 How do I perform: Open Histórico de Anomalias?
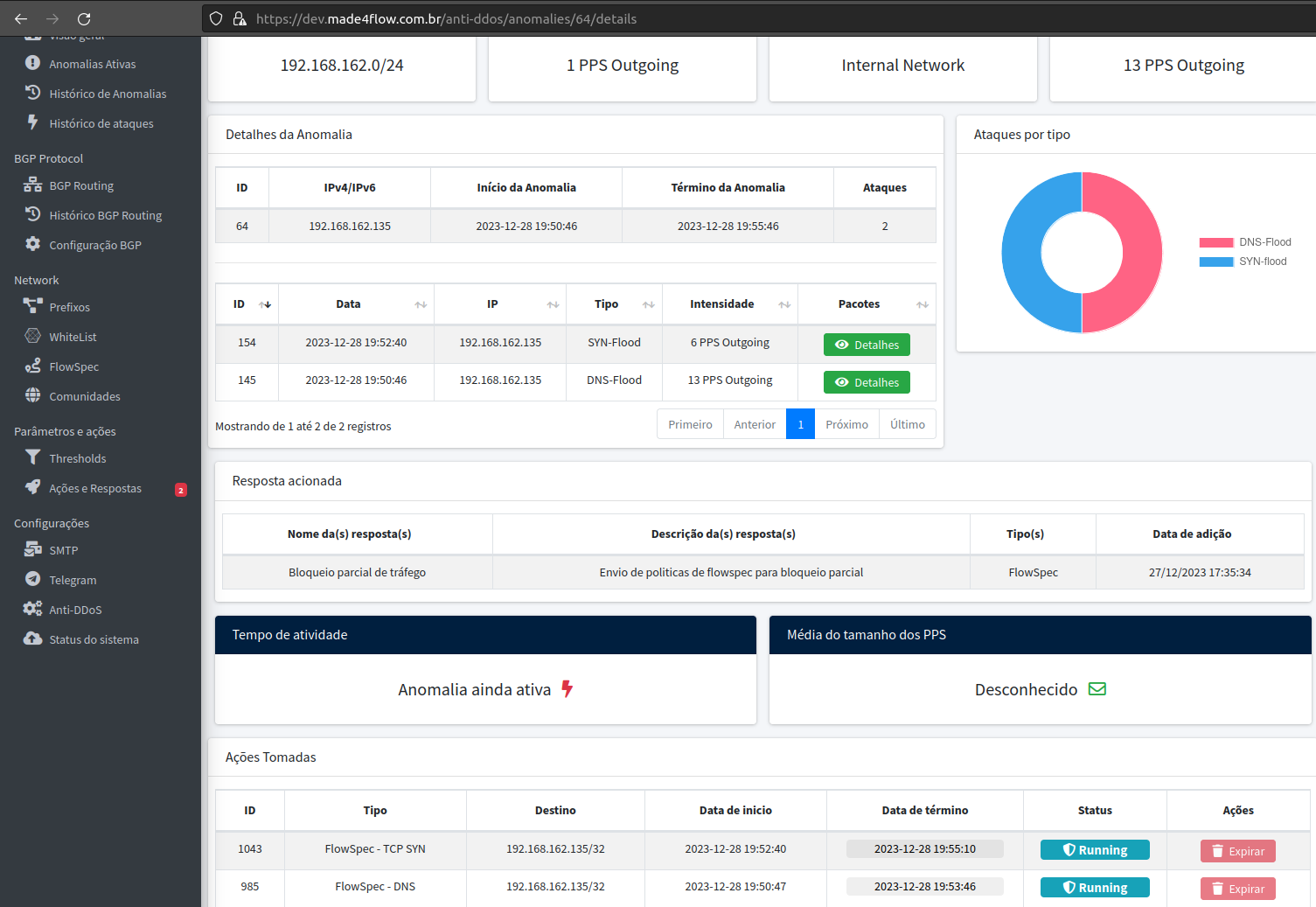click(108, 94)
